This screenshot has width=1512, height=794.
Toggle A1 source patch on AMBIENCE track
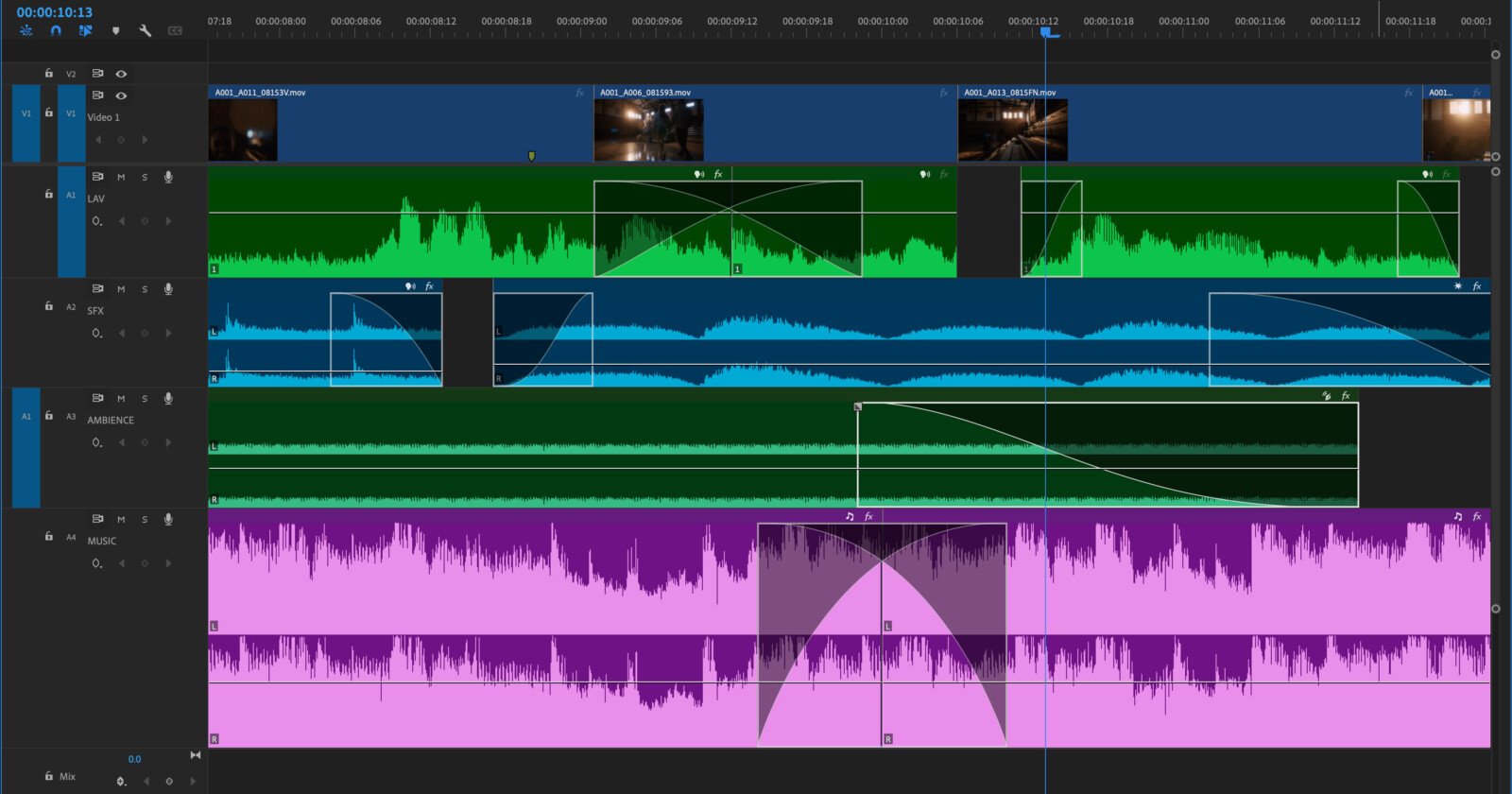pyautogui.click(x=26, y=448)
